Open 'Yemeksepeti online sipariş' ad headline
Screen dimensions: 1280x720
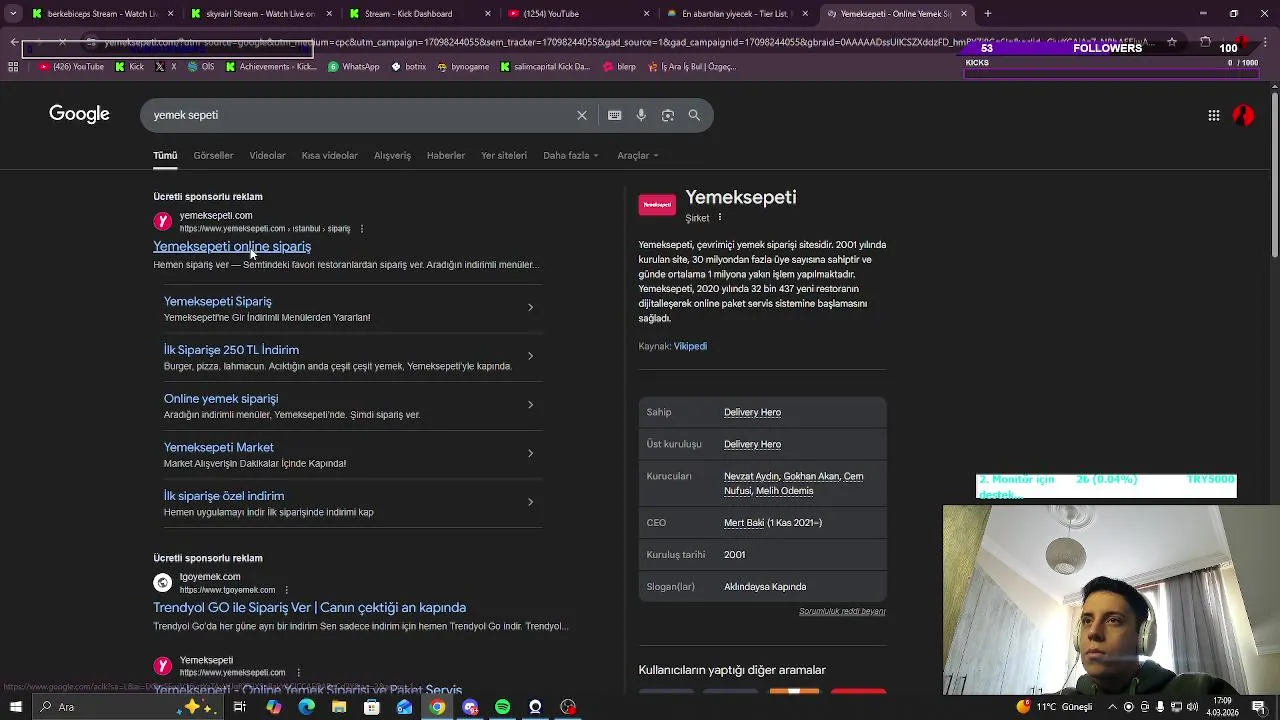pyautogui.click(x=232, y=246)
